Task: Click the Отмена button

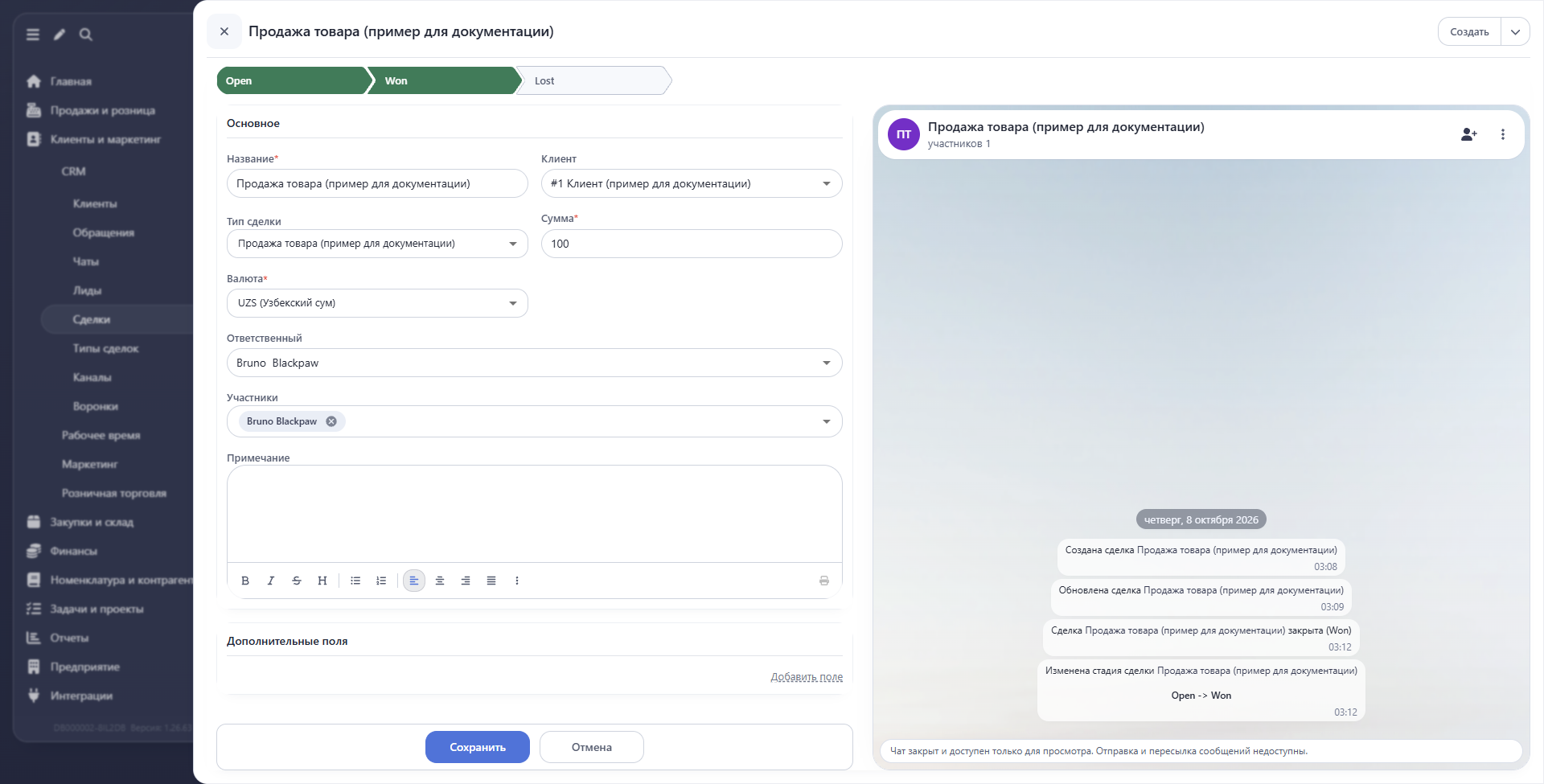Action: coord(592,747)
